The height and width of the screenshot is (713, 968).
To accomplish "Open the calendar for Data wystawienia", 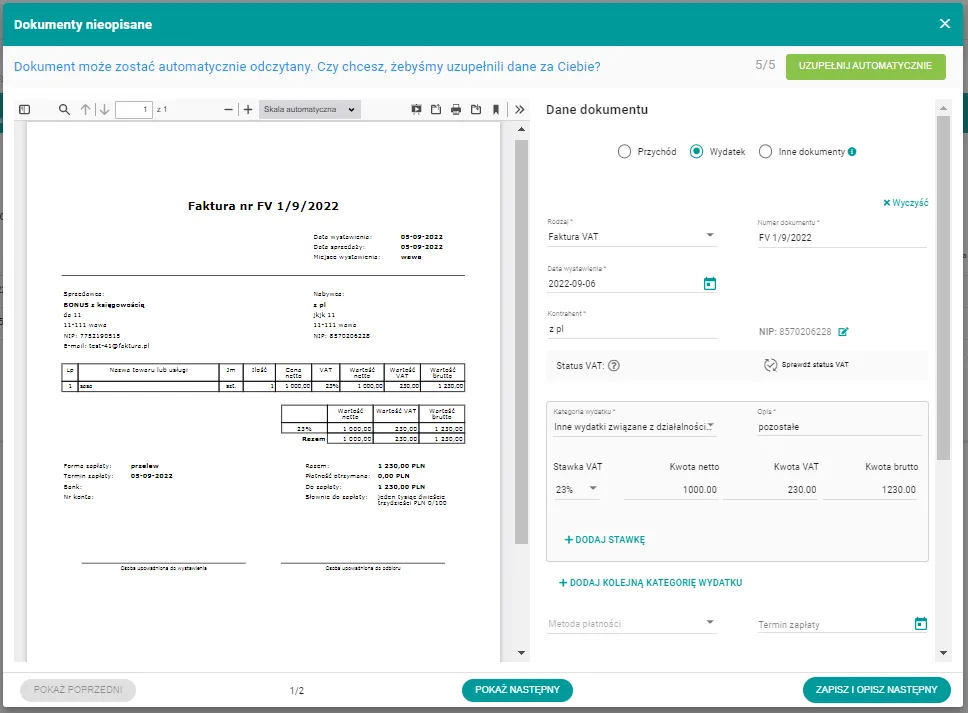I will pos(710,284).
